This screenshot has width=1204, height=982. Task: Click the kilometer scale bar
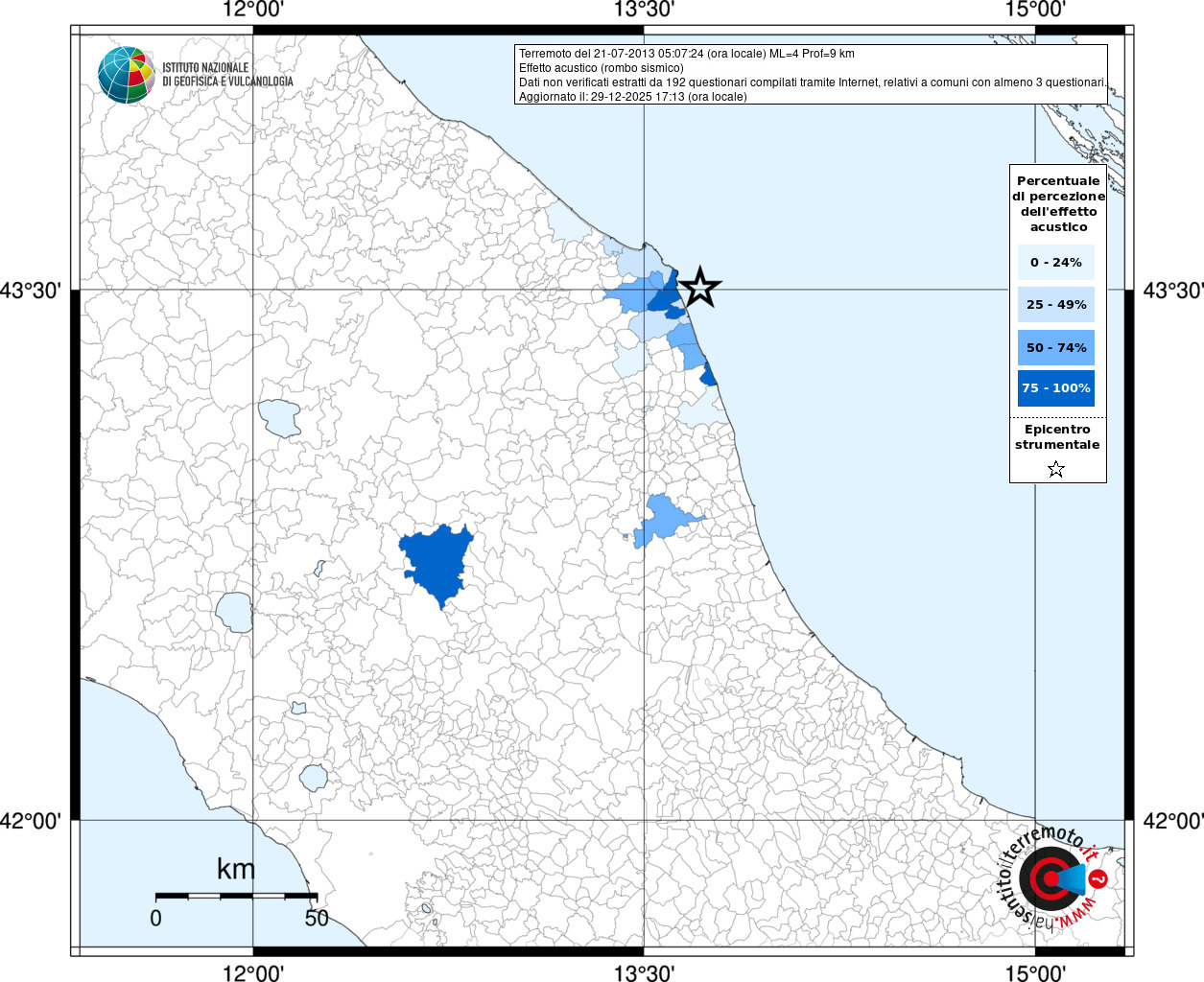(236, 896)
